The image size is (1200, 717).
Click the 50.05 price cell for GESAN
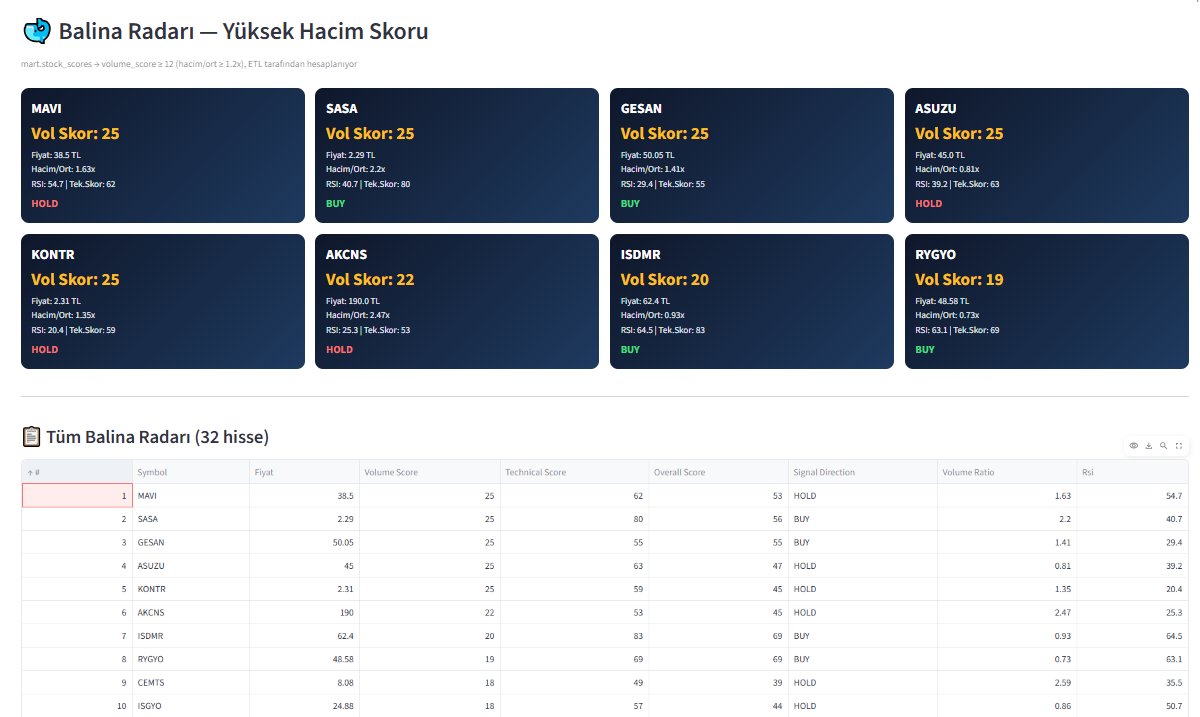tap(304, 542)
